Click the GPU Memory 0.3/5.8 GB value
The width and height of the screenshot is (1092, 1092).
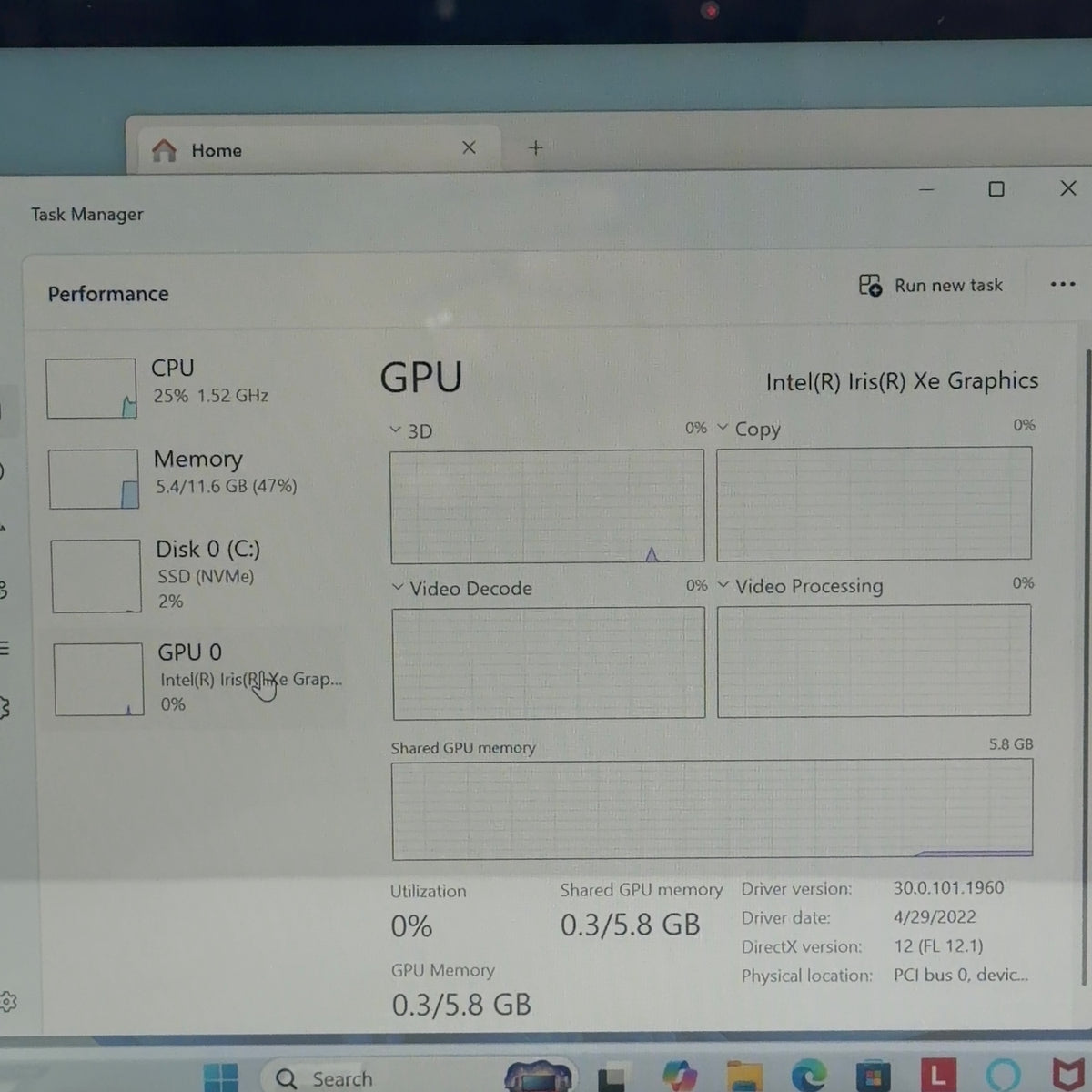(x=461, y=1005)
